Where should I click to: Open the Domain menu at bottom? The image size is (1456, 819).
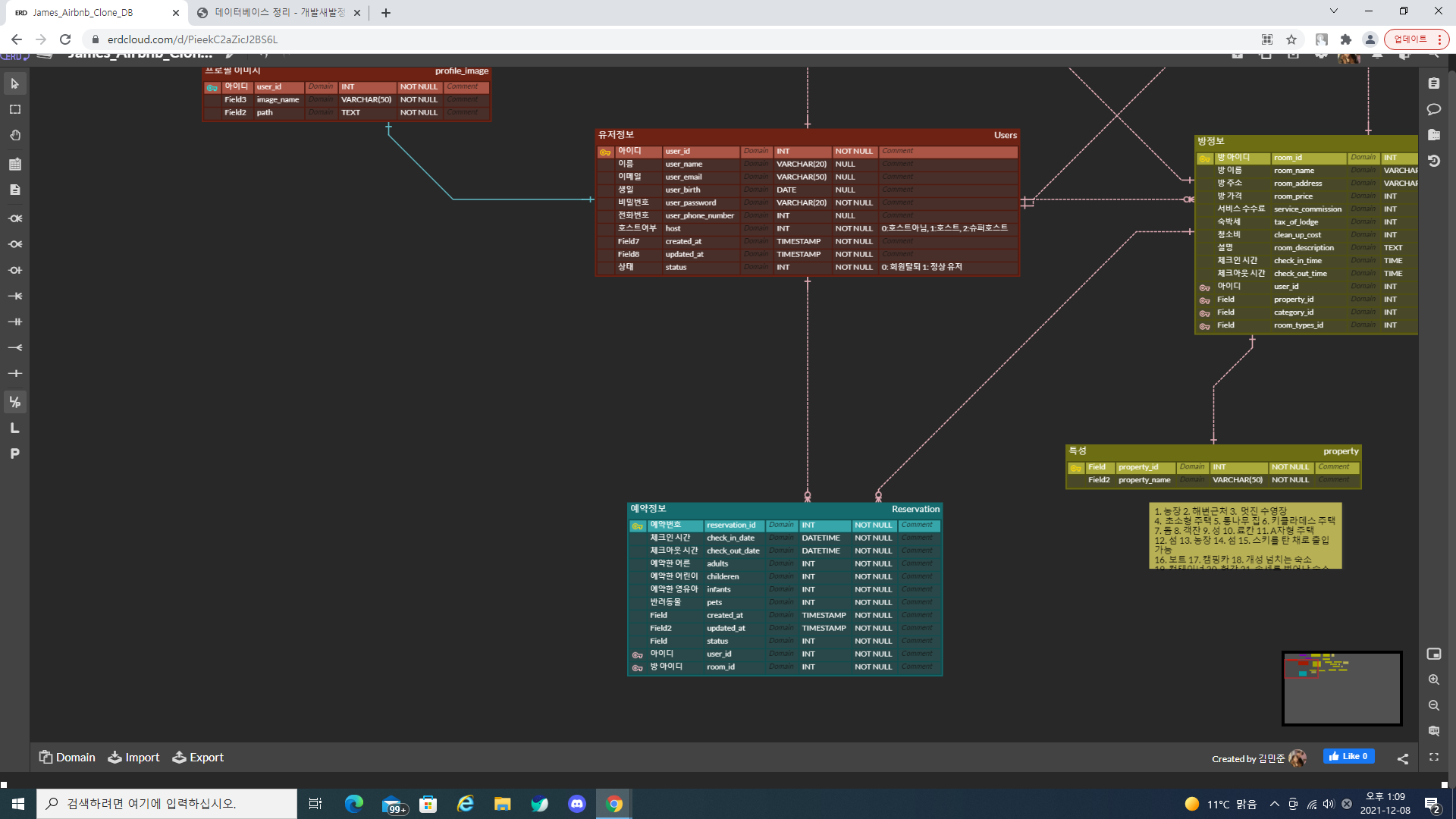pyautogui.click(x=67, y=757)
